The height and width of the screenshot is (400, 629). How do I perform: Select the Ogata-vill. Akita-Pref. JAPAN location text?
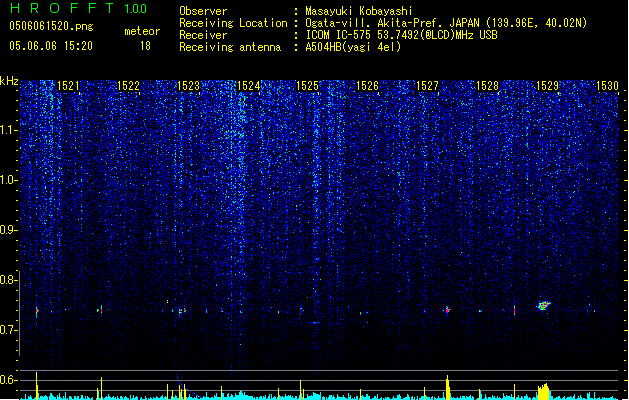click(392, 23)
